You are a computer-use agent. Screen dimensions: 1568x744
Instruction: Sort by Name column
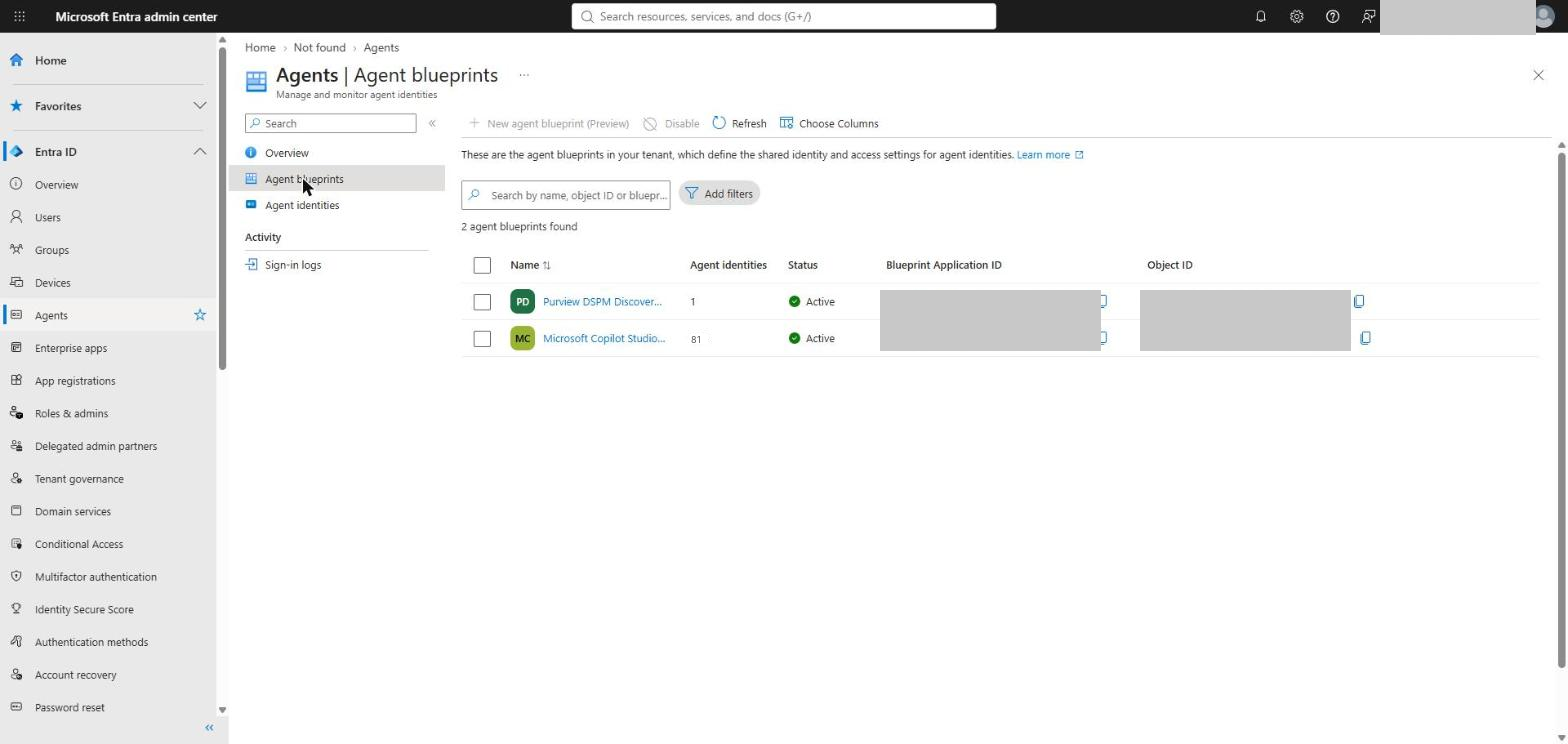pos(530,265)
